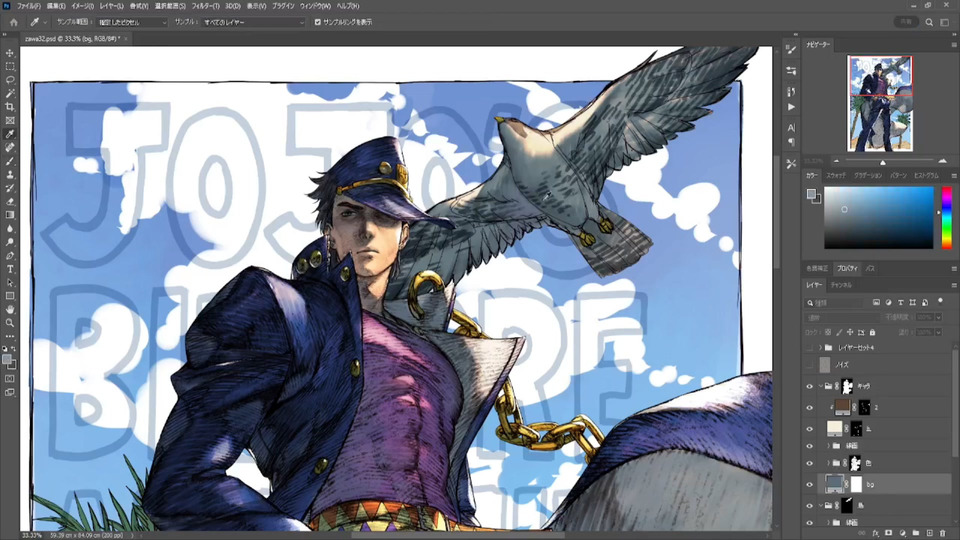The image size is (960, 540).
Task: Toggle the sampling ring display checkbox
Action: point(317,22)
